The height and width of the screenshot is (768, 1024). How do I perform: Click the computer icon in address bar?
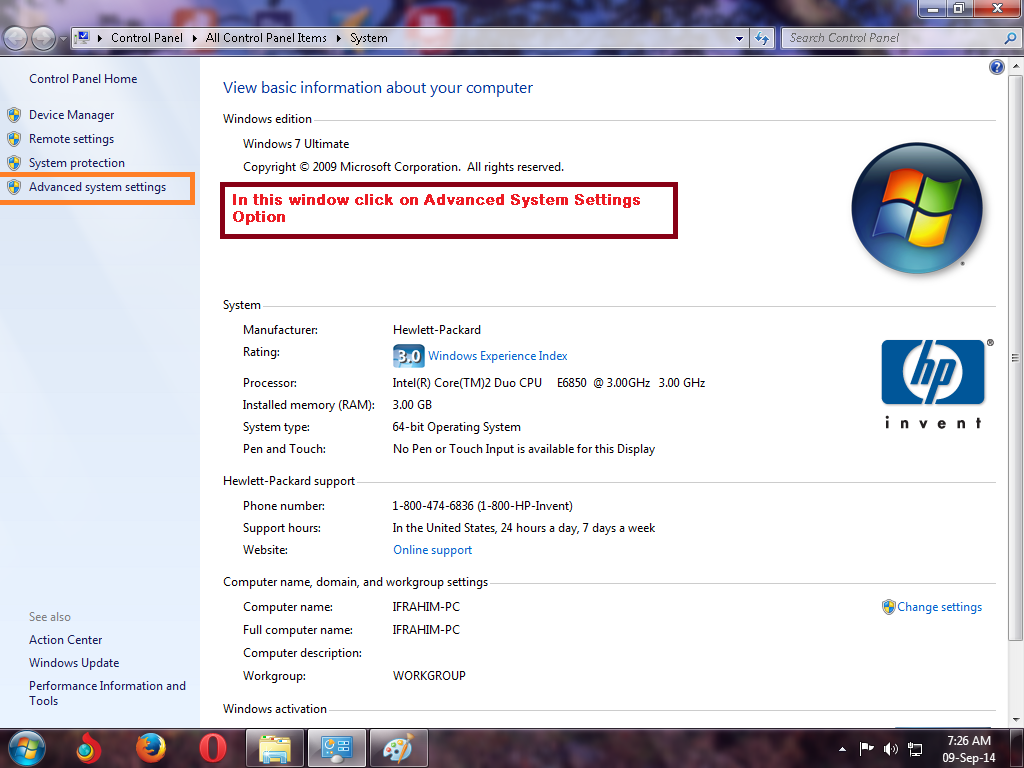click(83, 38)
